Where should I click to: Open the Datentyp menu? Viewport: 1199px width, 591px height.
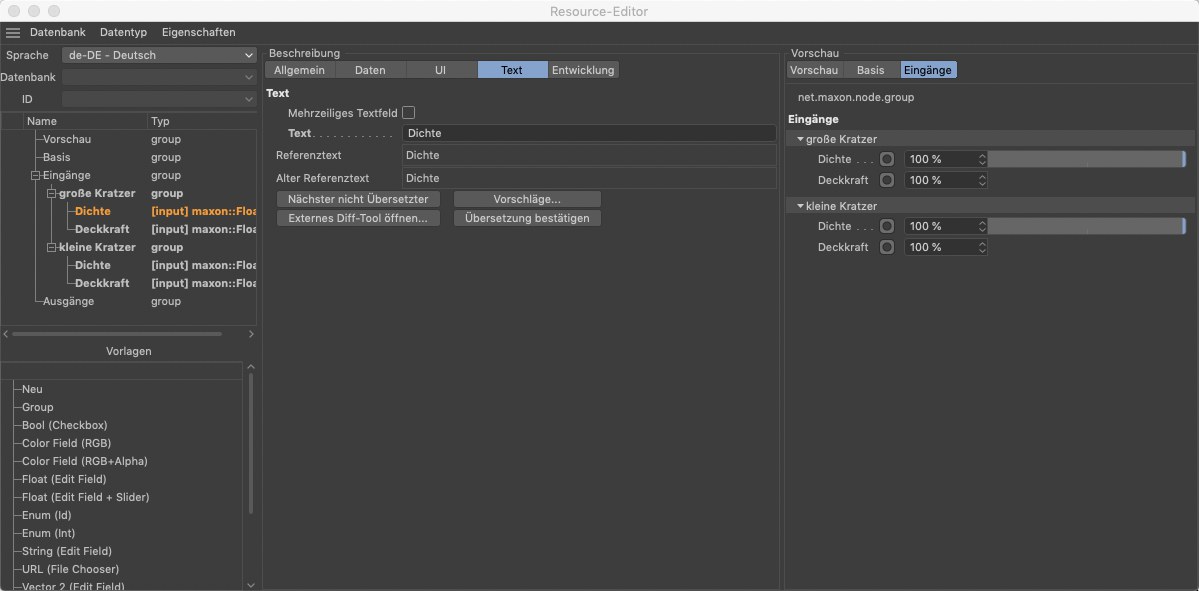123,33
